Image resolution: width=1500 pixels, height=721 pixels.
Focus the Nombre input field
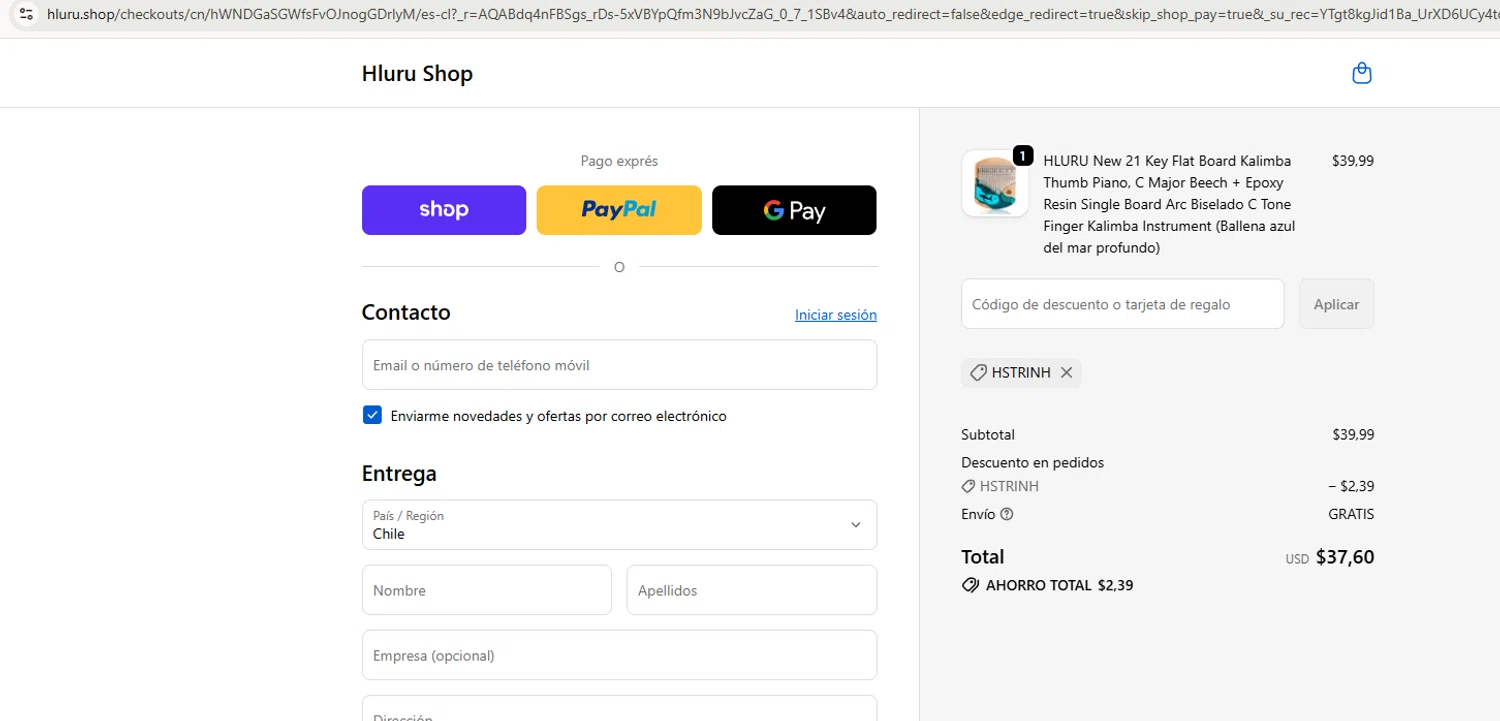[487, 590]
